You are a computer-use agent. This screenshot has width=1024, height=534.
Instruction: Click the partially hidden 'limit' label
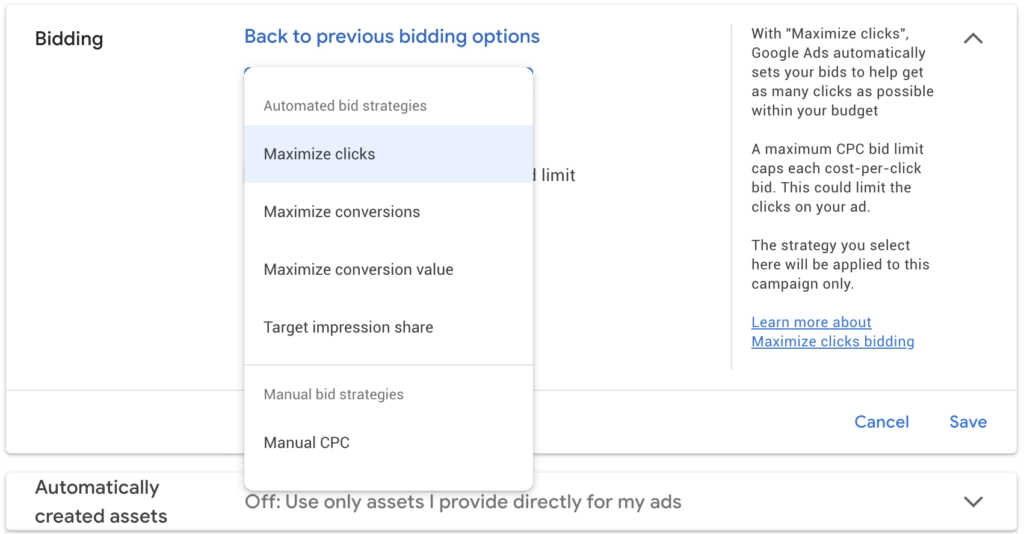(557, 176)
